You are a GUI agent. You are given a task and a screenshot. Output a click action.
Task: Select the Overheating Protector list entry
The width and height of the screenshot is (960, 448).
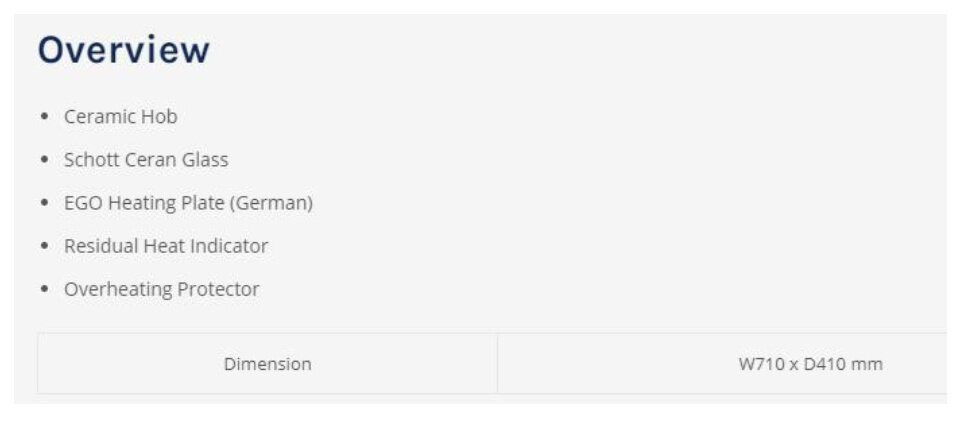(162, 289)
